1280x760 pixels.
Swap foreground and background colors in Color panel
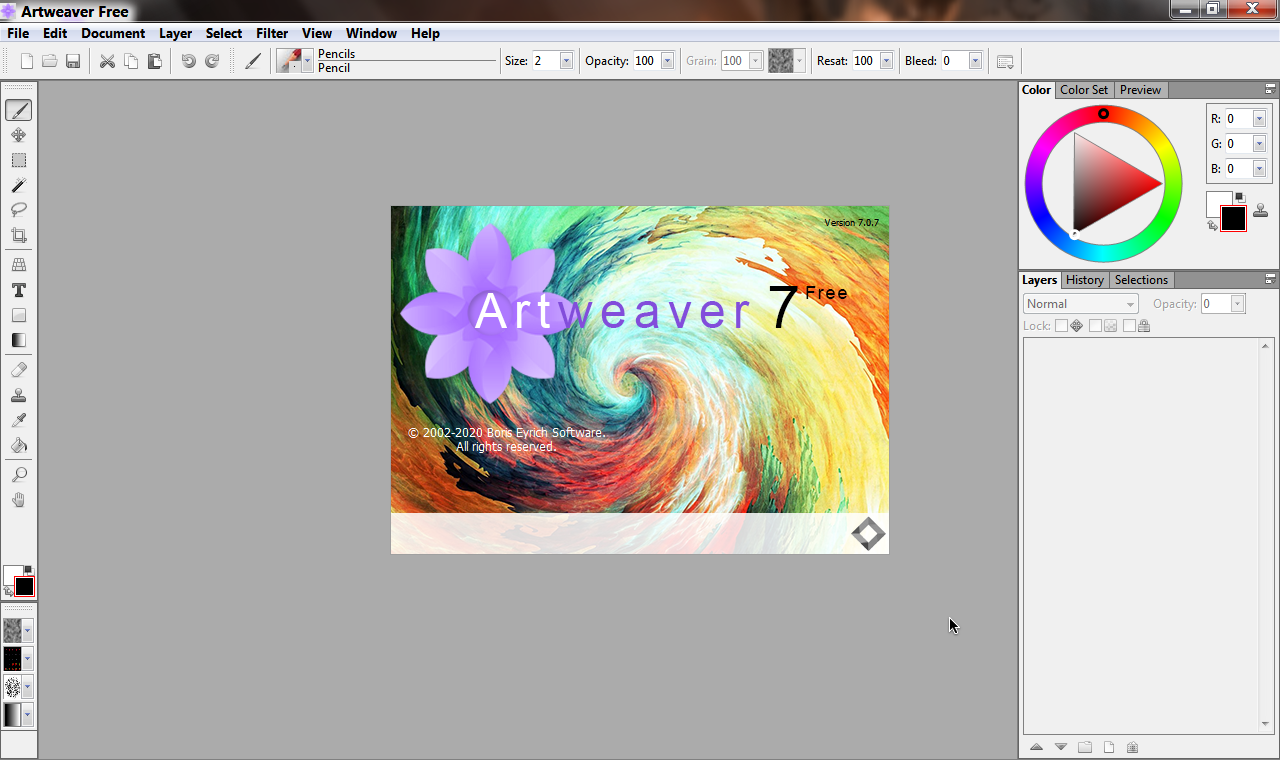click(1212, 226)
